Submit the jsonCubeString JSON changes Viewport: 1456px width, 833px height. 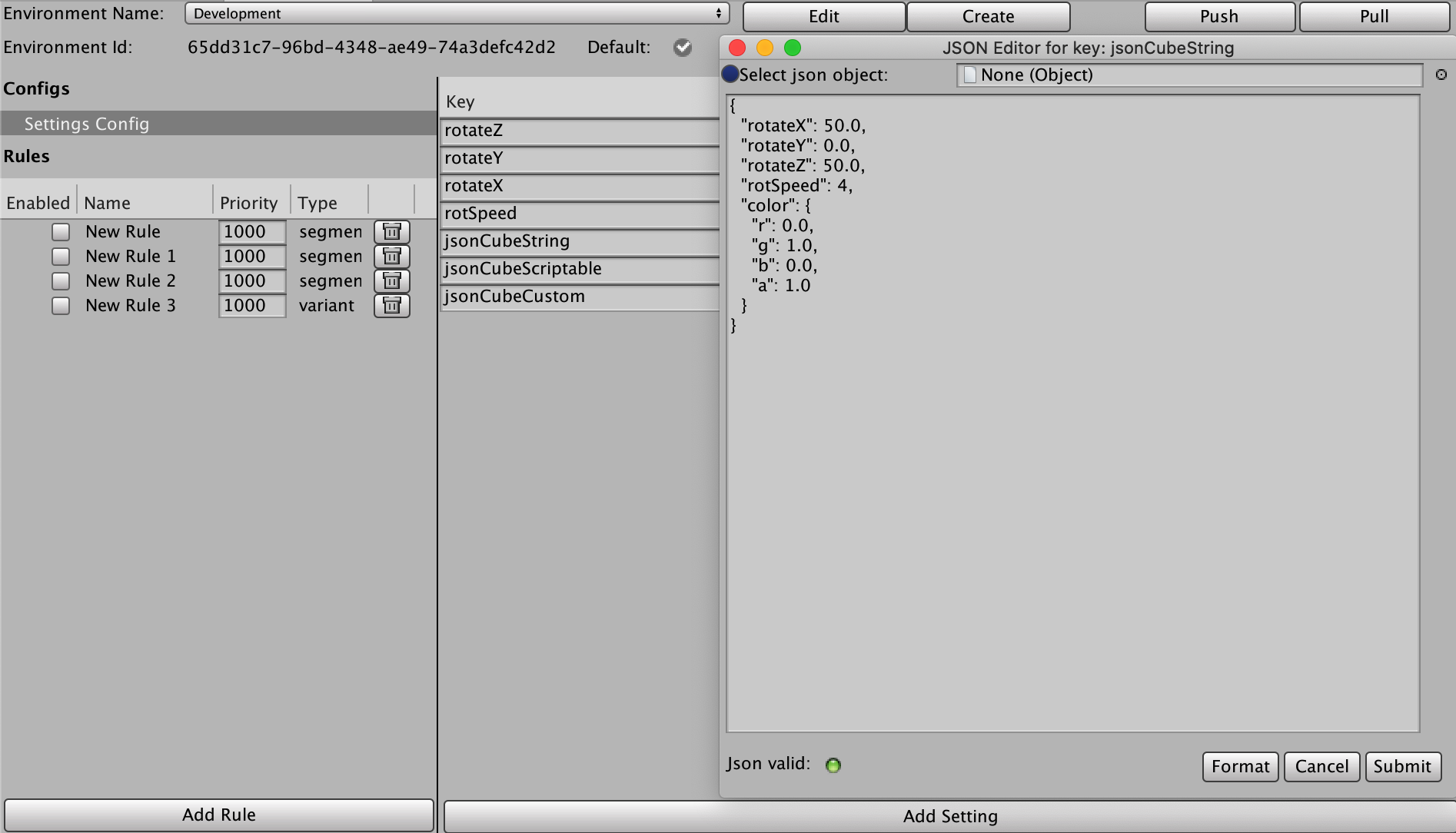(x=1402, y=766)
